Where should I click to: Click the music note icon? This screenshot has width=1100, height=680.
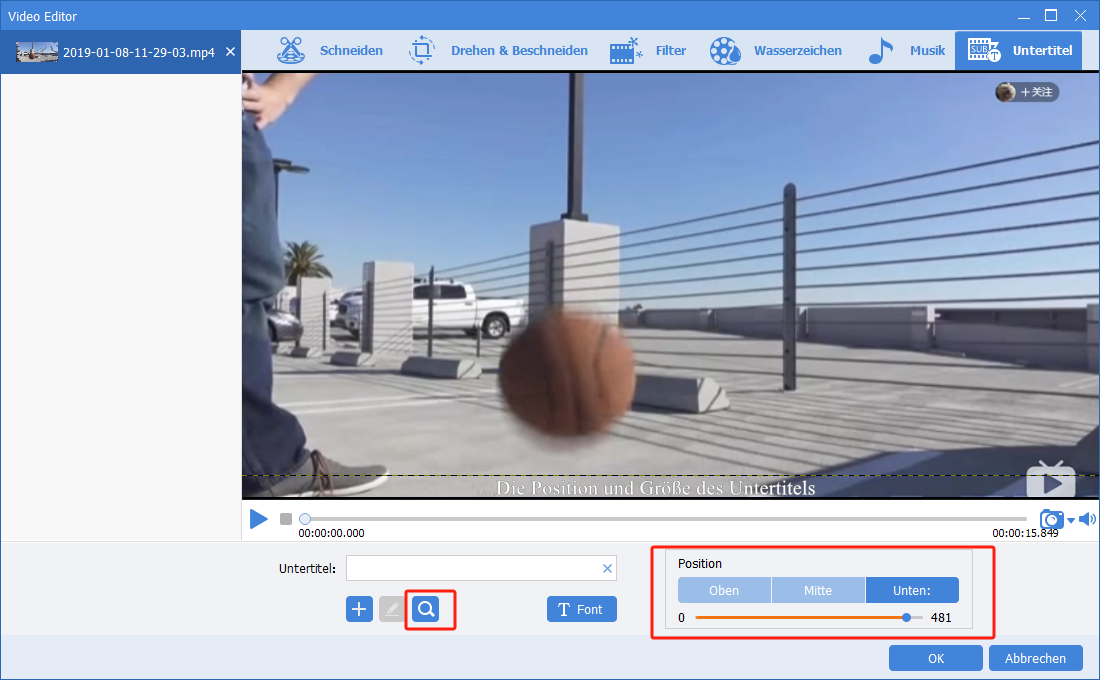pyautogui.click(x=880, y=51)
